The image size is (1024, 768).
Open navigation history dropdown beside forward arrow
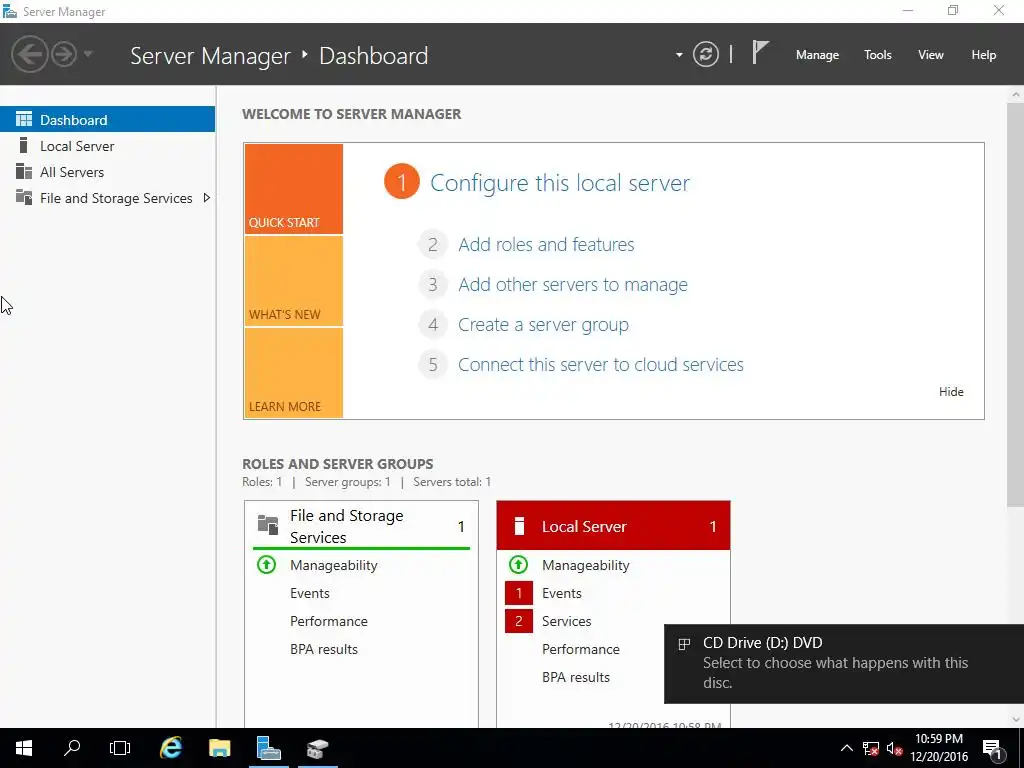88,54
